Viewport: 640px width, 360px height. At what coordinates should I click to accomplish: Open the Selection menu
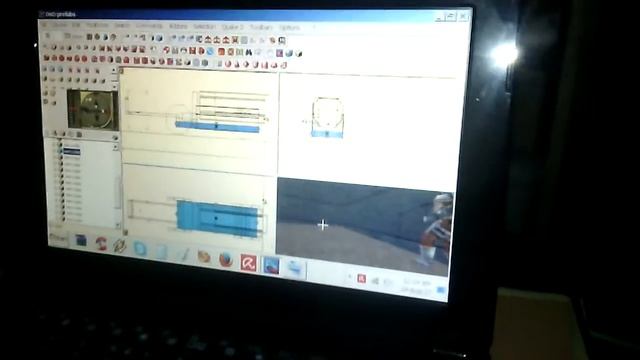coord(204,27)
